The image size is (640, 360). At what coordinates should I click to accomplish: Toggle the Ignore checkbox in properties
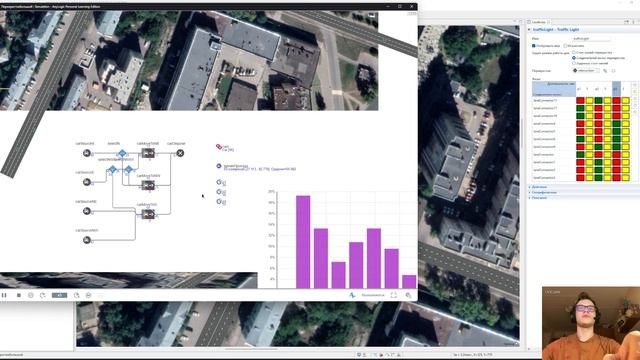pos(565,46)
